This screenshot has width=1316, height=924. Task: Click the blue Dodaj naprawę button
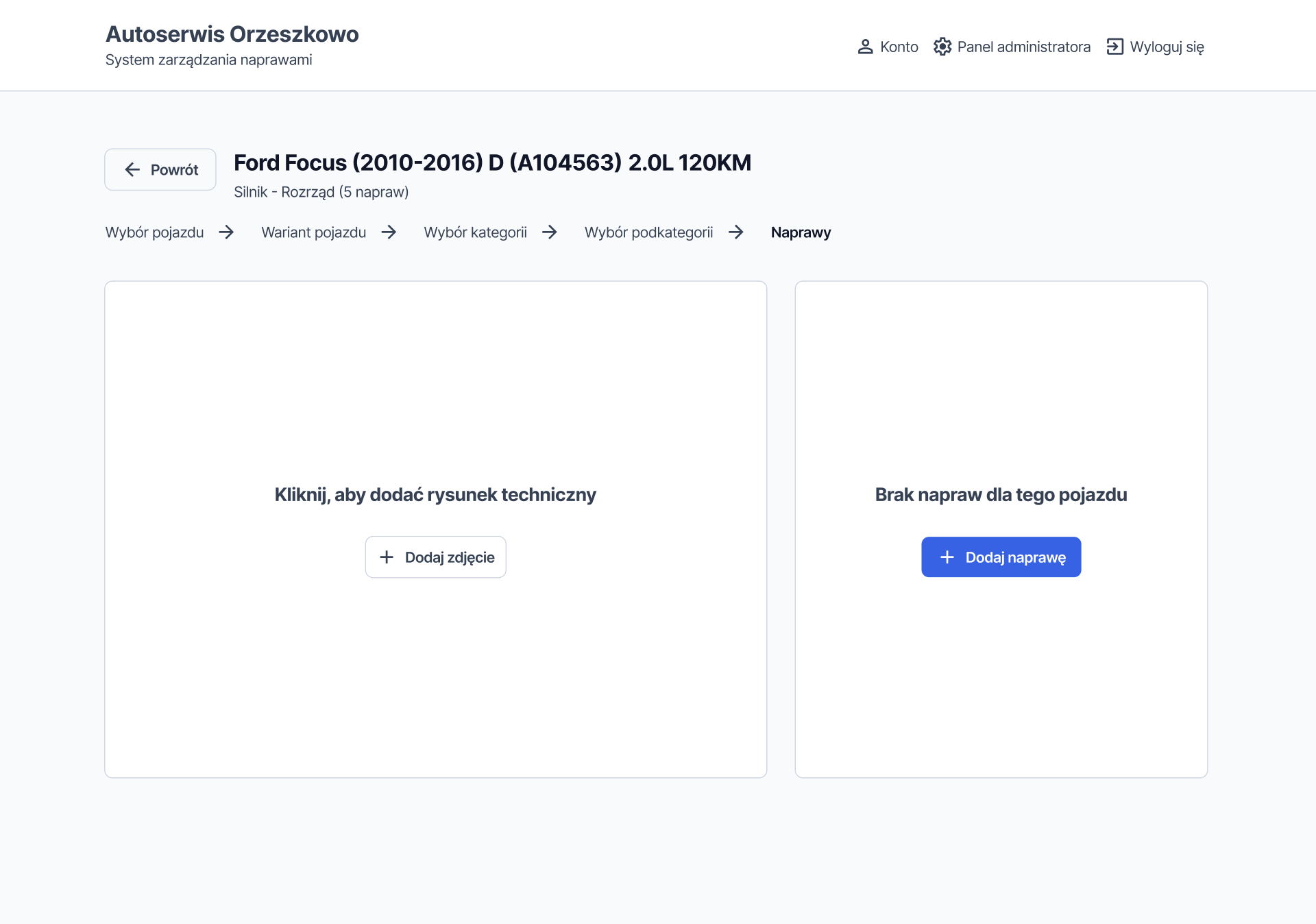click(1001, 557)
